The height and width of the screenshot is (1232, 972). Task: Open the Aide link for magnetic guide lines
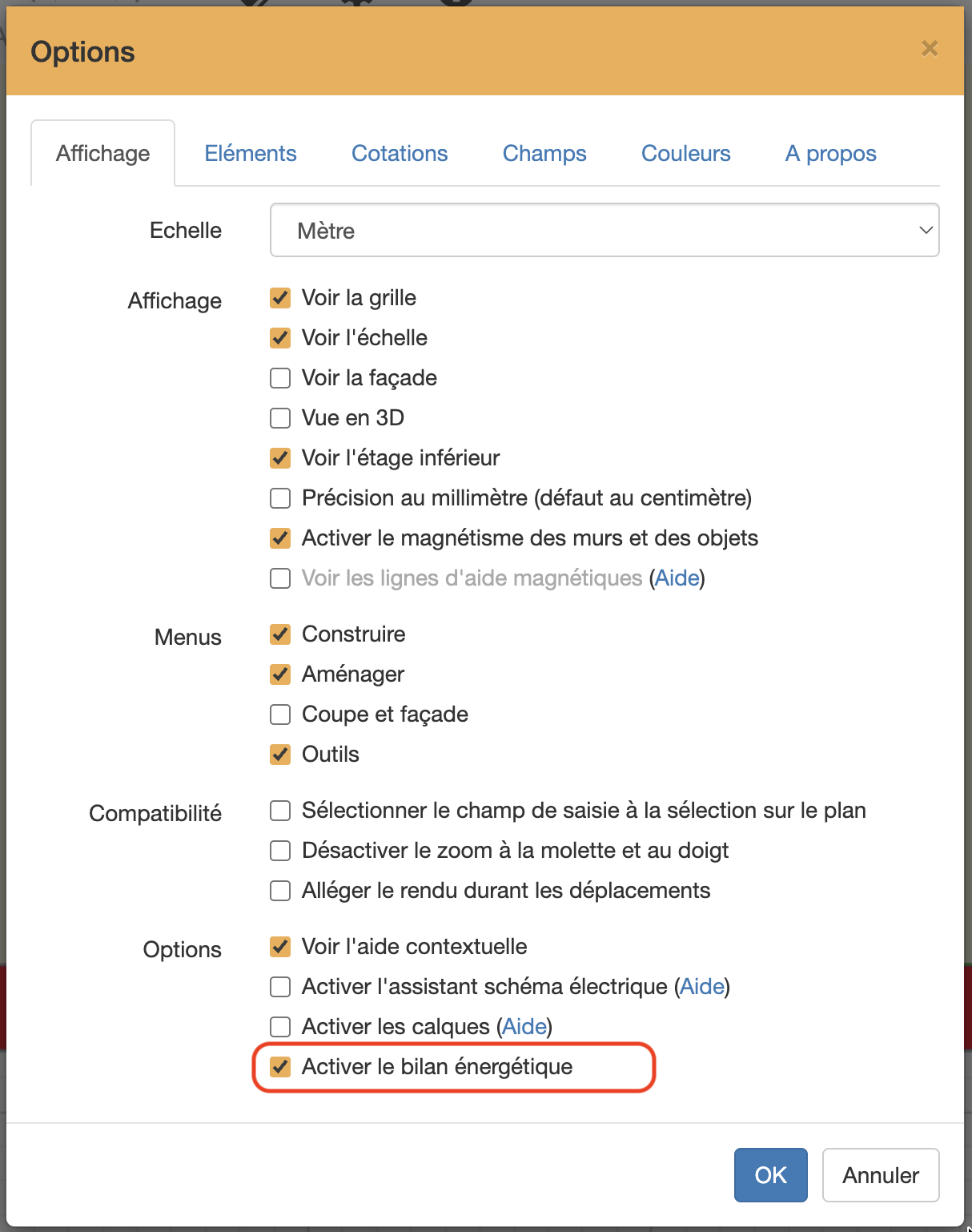(x=677, y=578)
